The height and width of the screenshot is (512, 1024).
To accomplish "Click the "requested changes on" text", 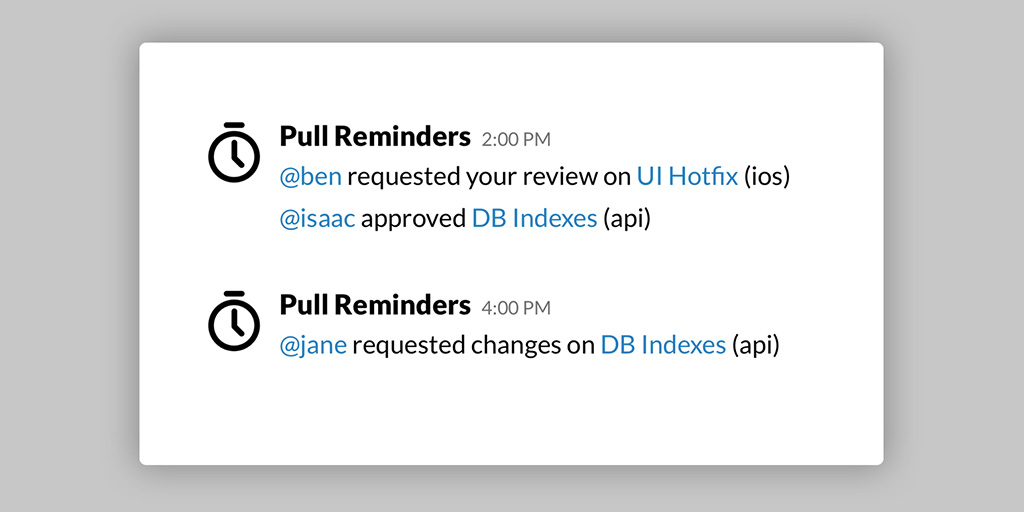I will [473, 345].
